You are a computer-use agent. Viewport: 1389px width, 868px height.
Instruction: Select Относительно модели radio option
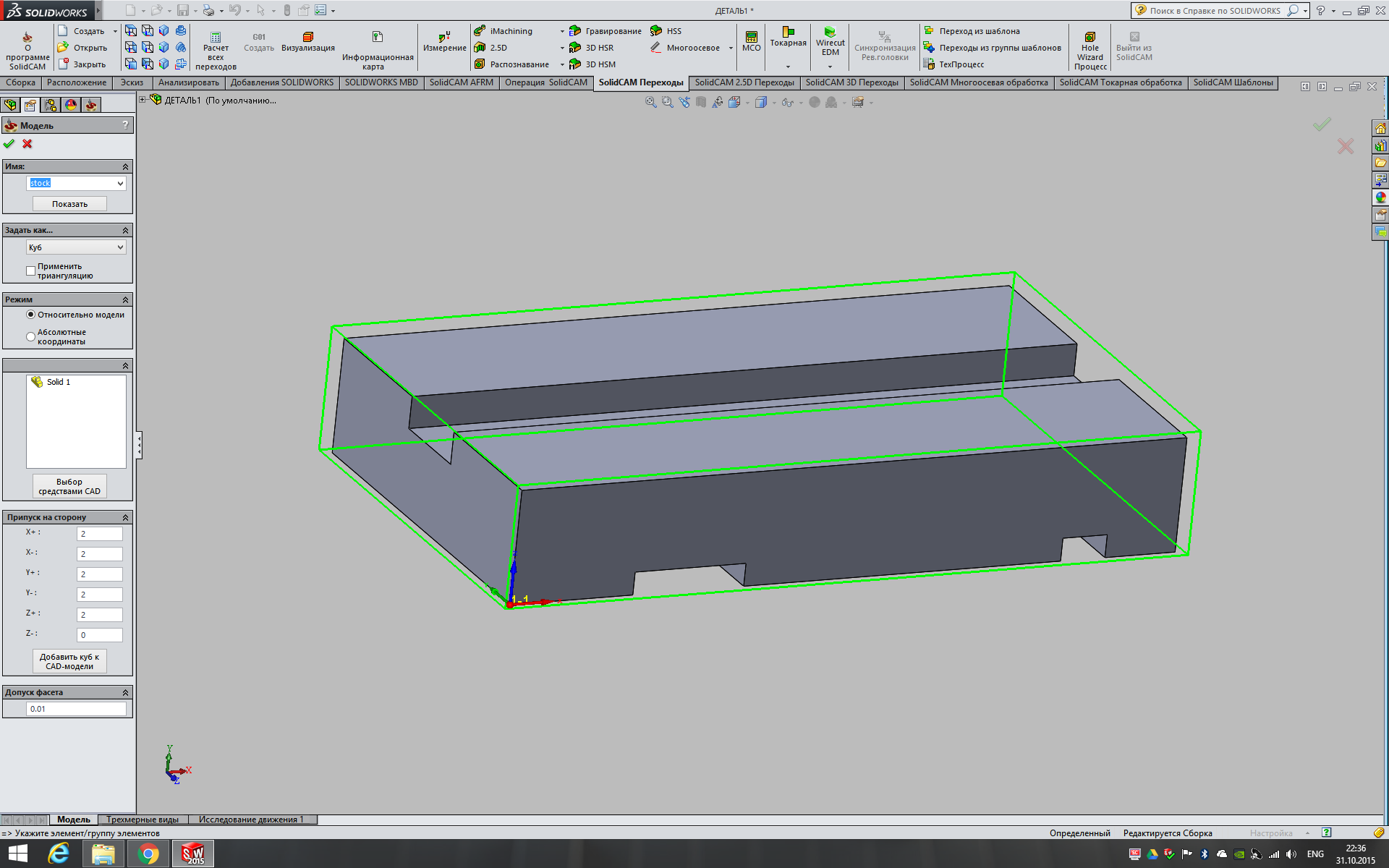pyautogui.click(x=31, y=315)
